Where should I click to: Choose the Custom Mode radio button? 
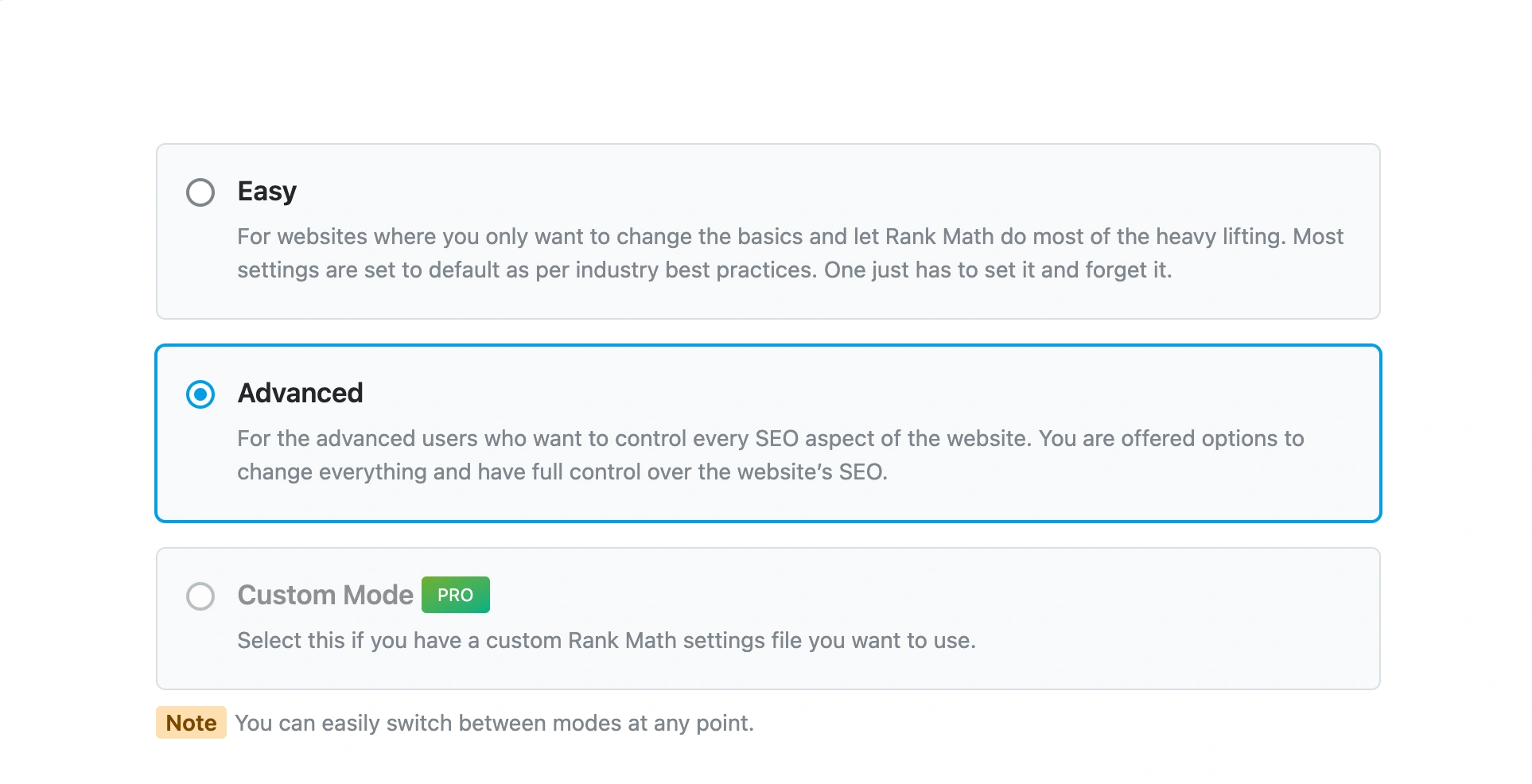pos(200,596)
